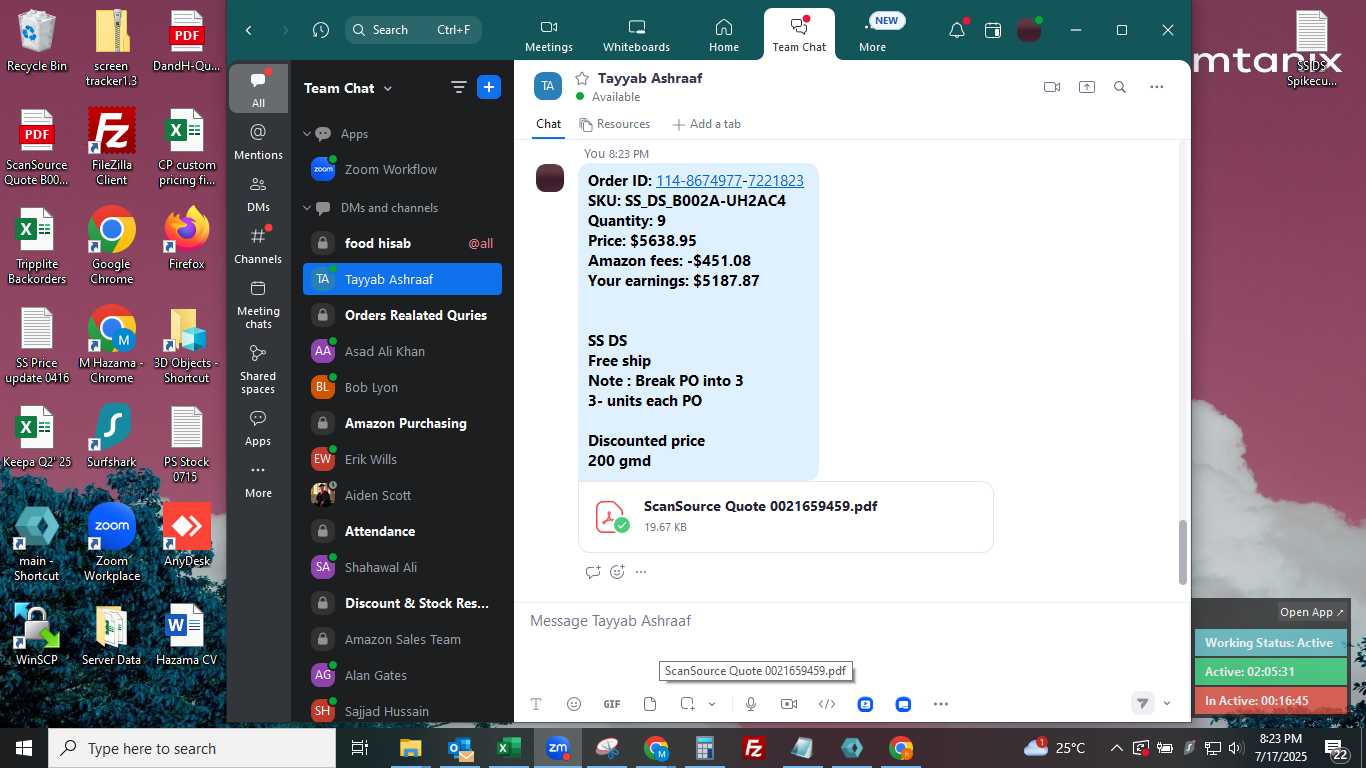Viewport: 1366px width, 768px height.
Task: Select All in left sidebar
Action: pyautogui.click(x=258, y=89)
